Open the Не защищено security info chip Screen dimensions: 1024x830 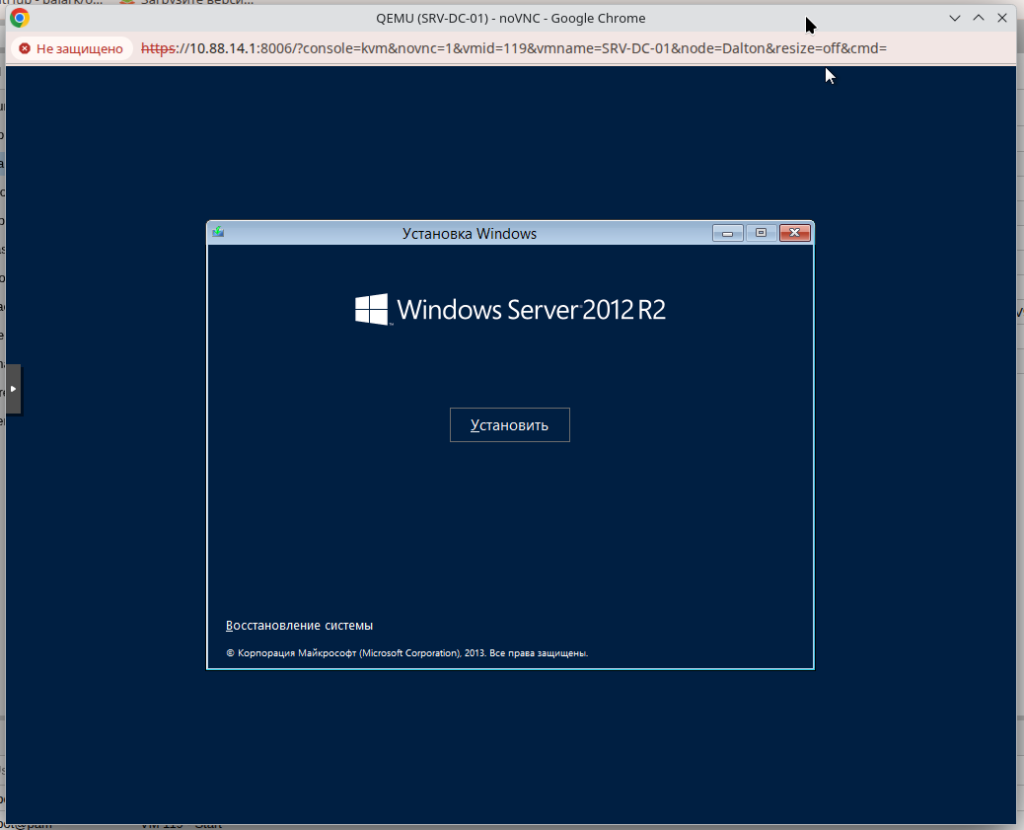tap(70, 48)
